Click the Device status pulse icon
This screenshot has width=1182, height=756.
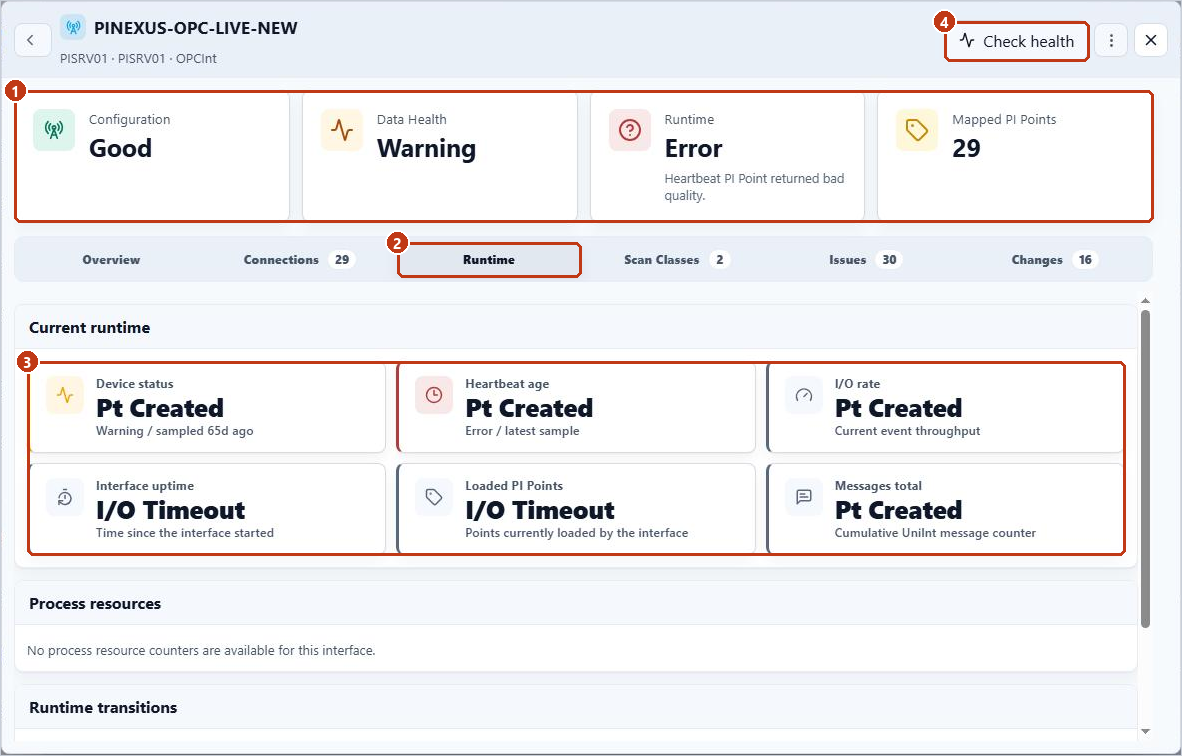click(x=65, y=395)
